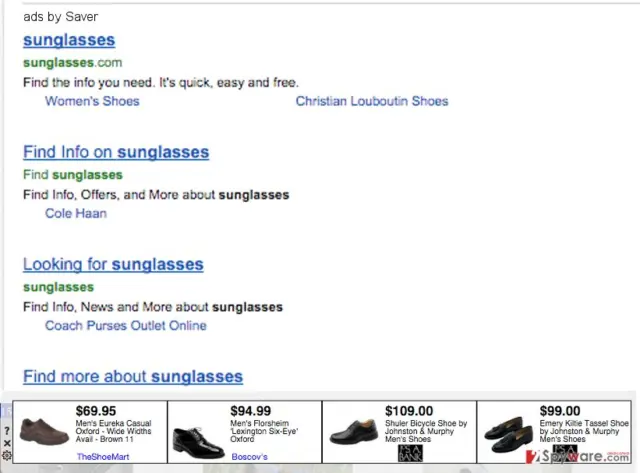Click the black Florsheim Lexington Oxford image
Screen dimensions: 640x473
pyautogui.click(x=198, y=444)
